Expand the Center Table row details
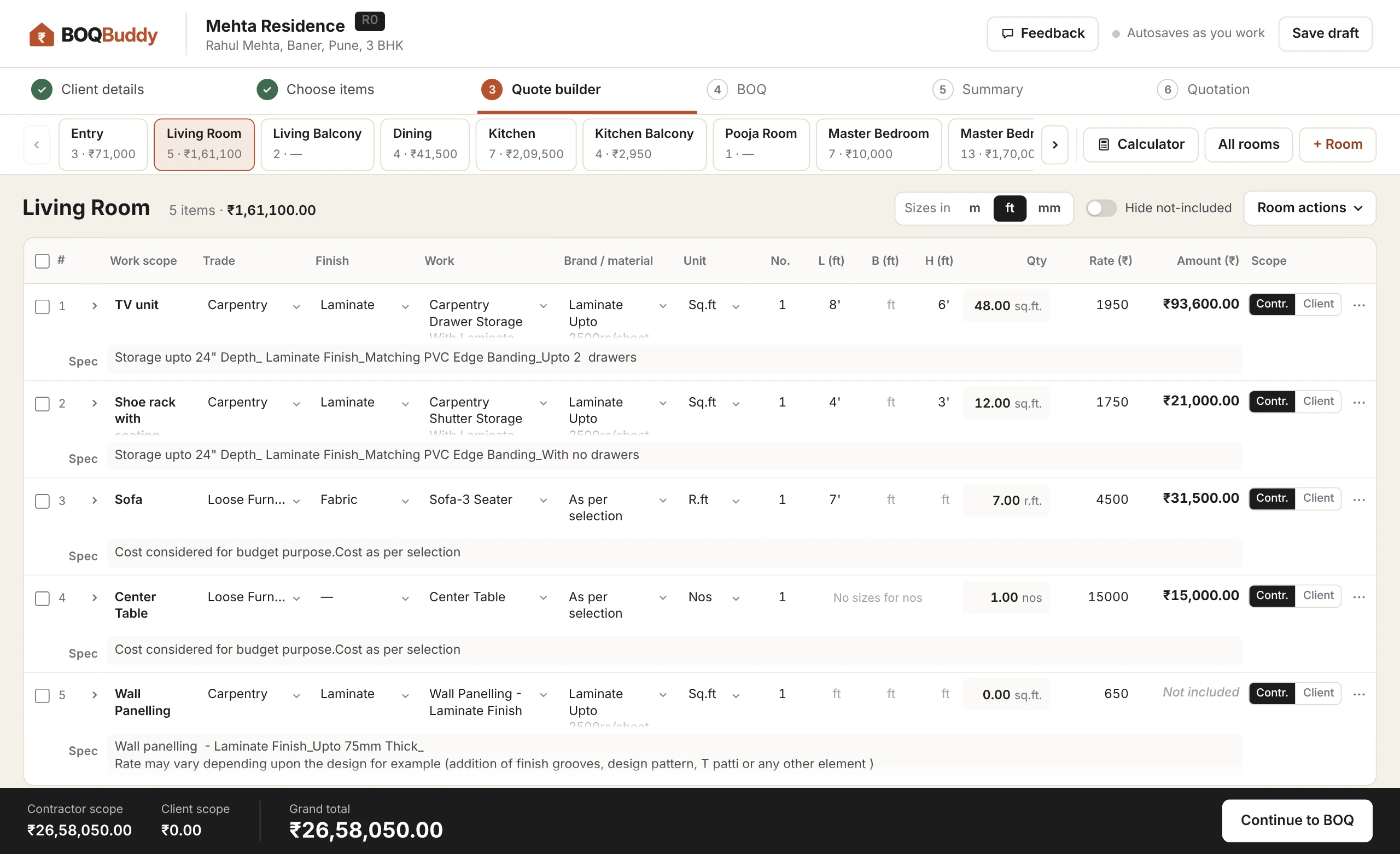This screenshot has width=1400, height=854. (x=94, y=597)
